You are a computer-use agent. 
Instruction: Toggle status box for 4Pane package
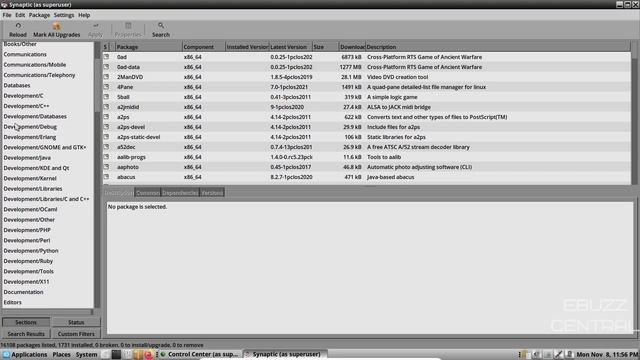click(x=107, y=87)
